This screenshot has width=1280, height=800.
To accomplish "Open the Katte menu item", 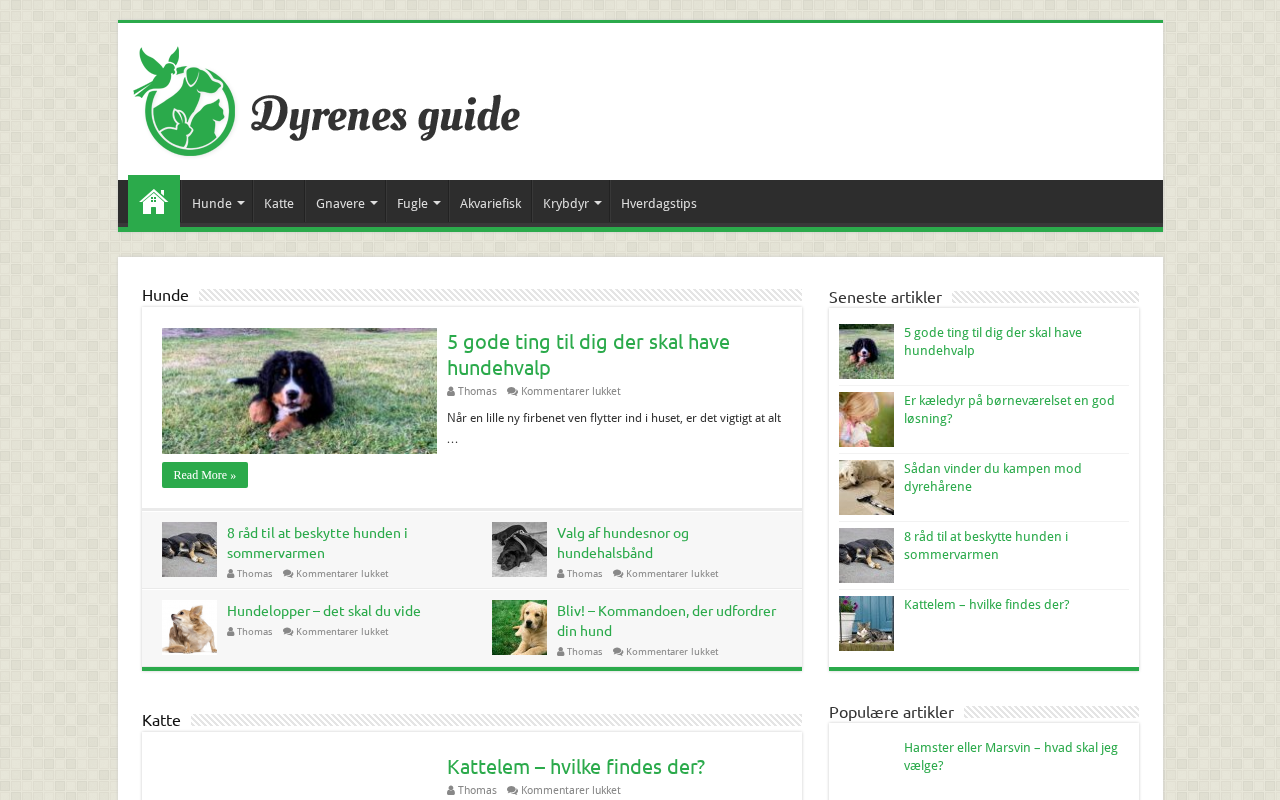I will (x=279, y=204).
